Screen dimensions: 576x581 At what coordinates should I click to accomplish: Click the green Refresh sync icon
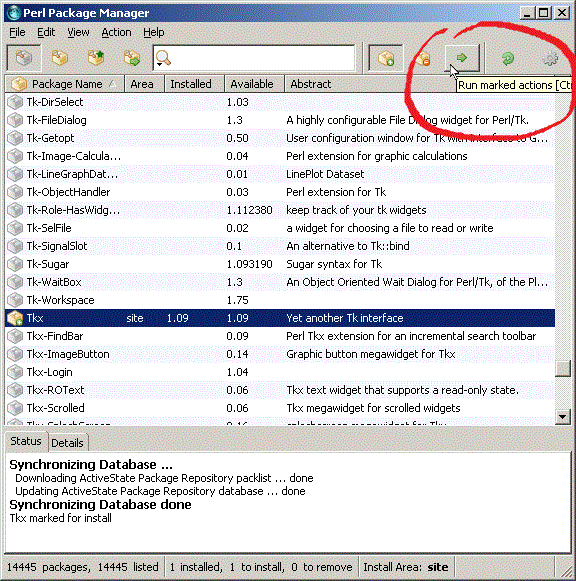pos(507,58)
